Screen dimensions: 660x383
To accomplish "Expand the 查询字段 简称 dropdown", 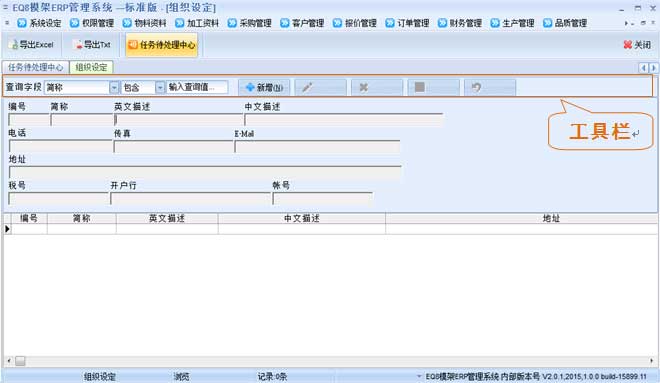I will coord(114,88).
